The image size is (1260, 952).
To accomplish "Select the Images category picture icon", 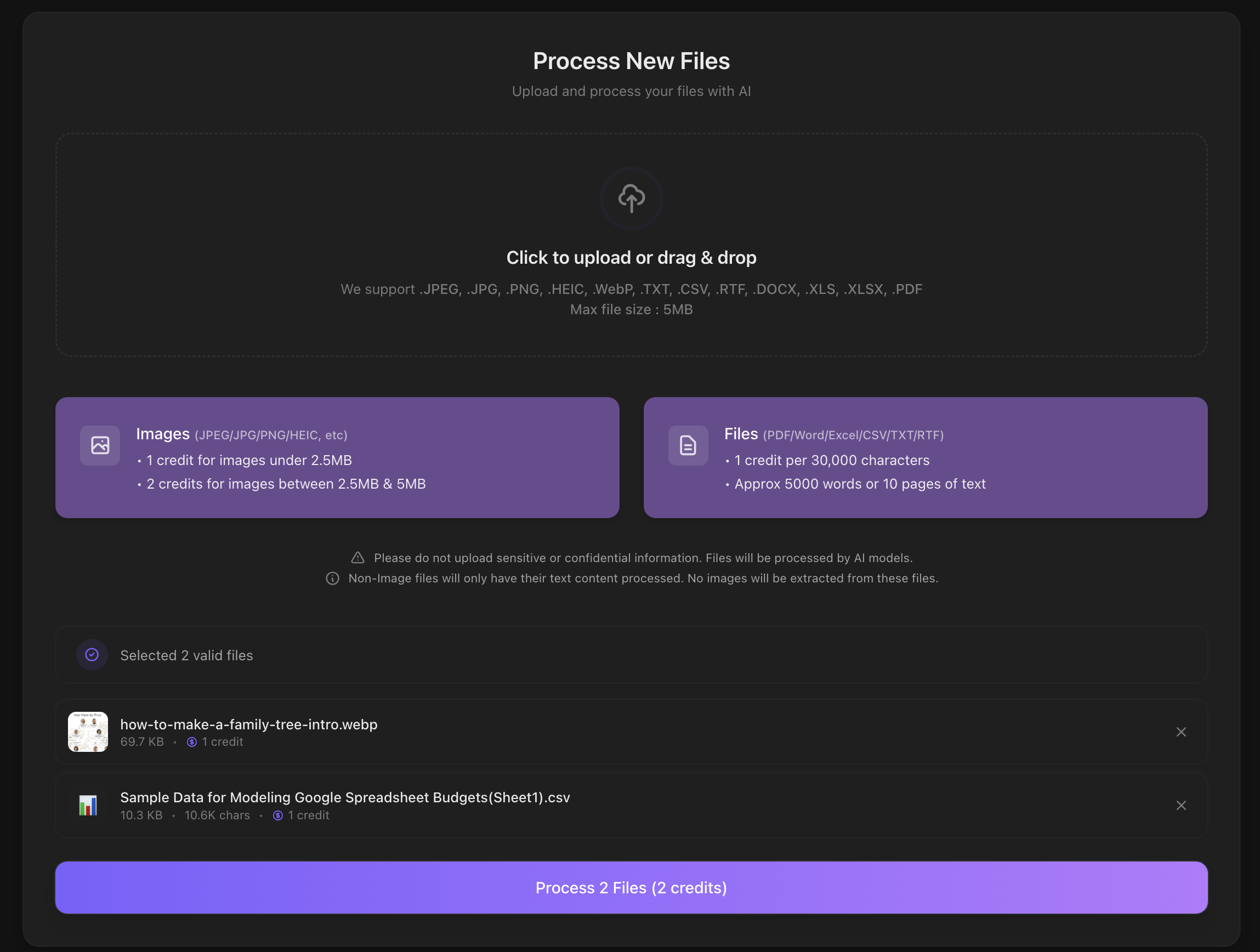I will [x=100, y=445].
